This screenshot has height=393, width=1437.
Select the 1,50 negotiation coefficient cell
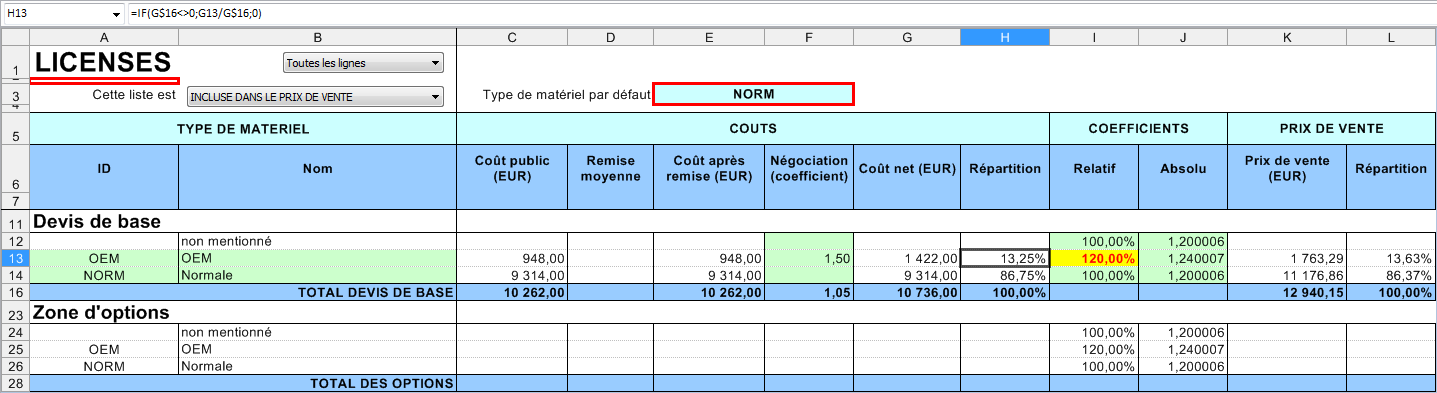(809, 258)
